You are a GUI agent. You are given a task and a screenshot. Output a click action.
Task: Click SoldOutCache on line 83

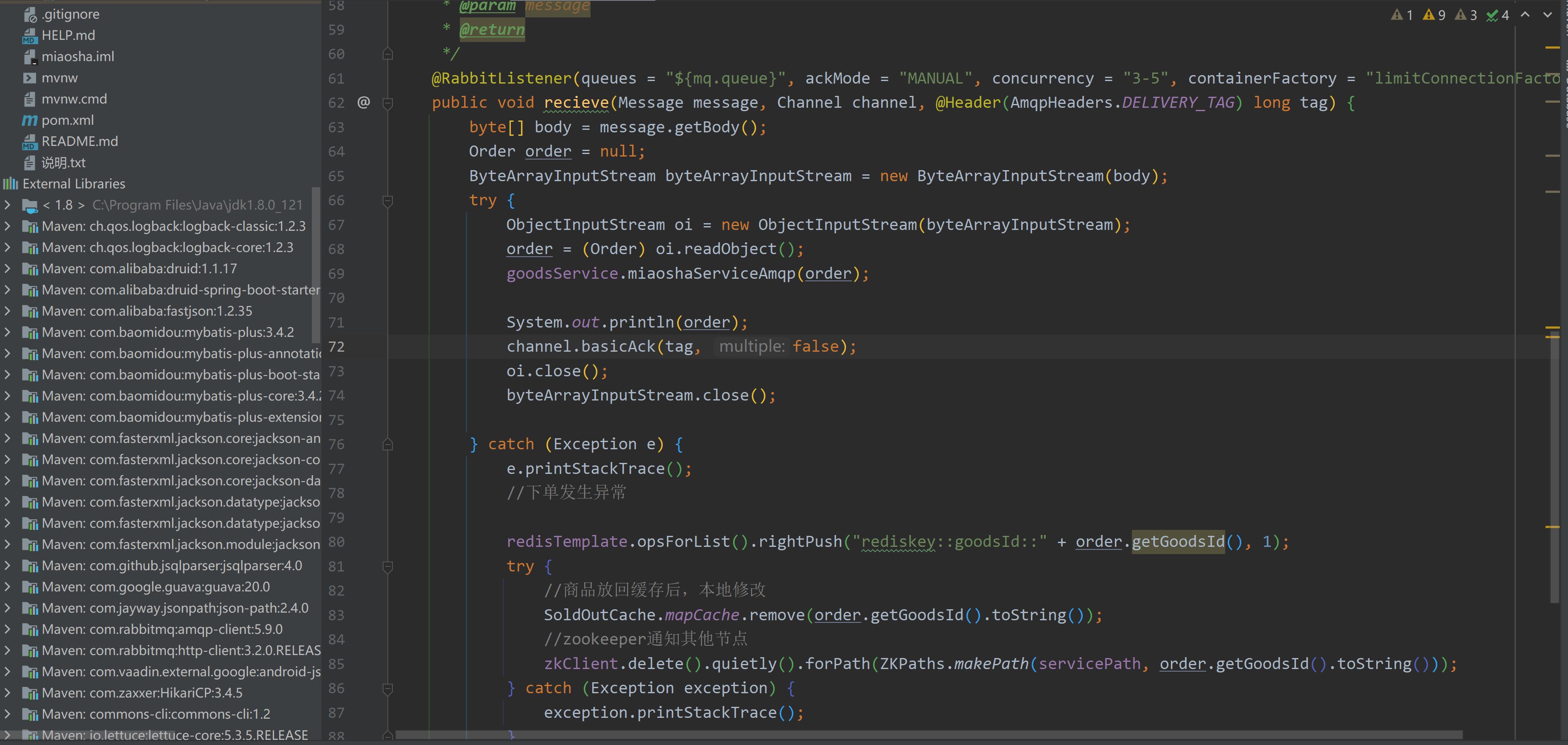click(599, 615)
